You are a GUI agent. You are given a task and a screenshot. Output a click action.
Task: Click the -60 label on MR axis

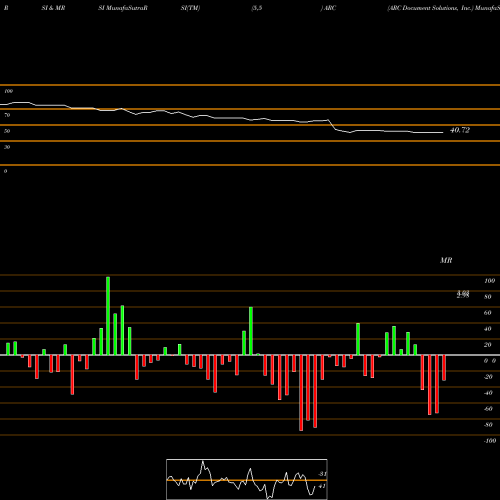point(488,409)
